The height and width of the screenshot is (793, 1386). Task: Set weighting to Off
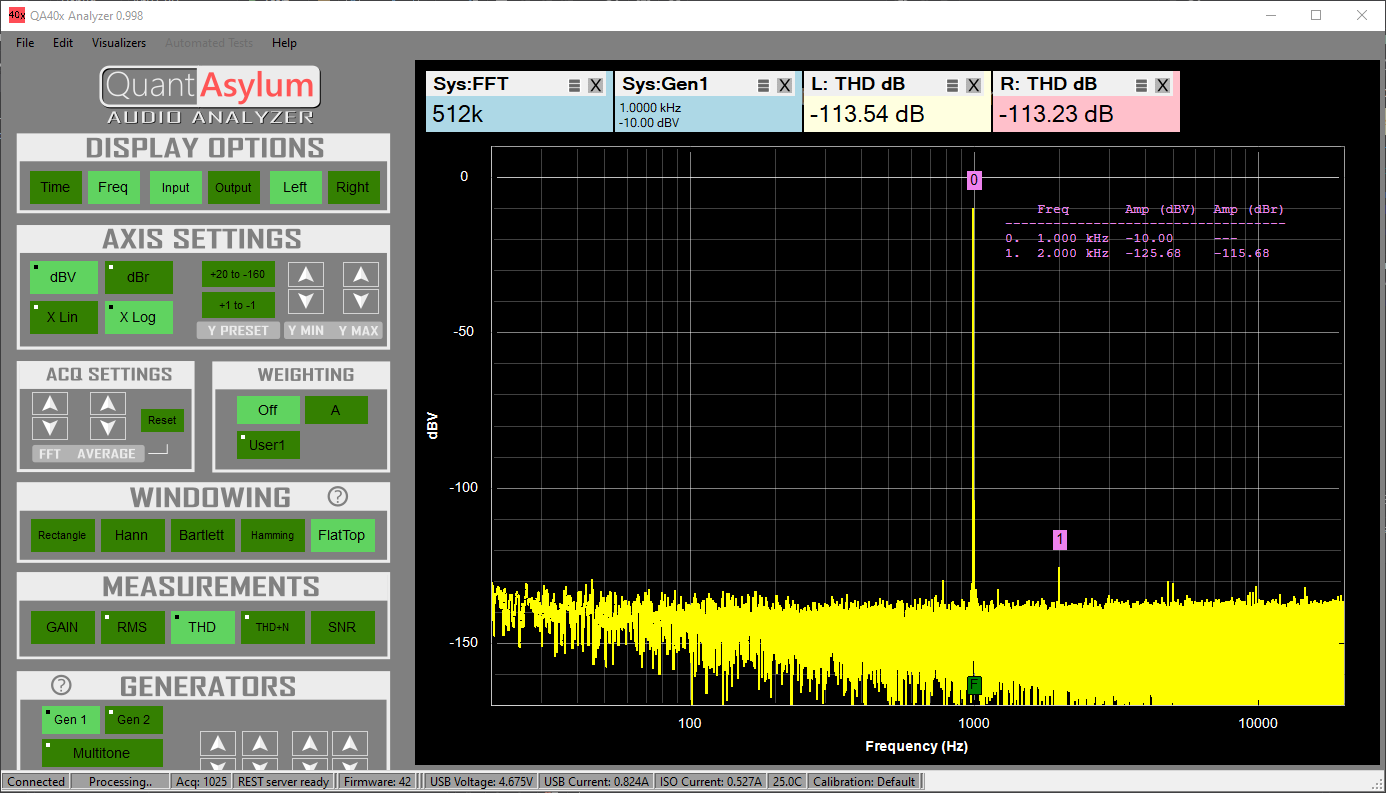[268, 410]
